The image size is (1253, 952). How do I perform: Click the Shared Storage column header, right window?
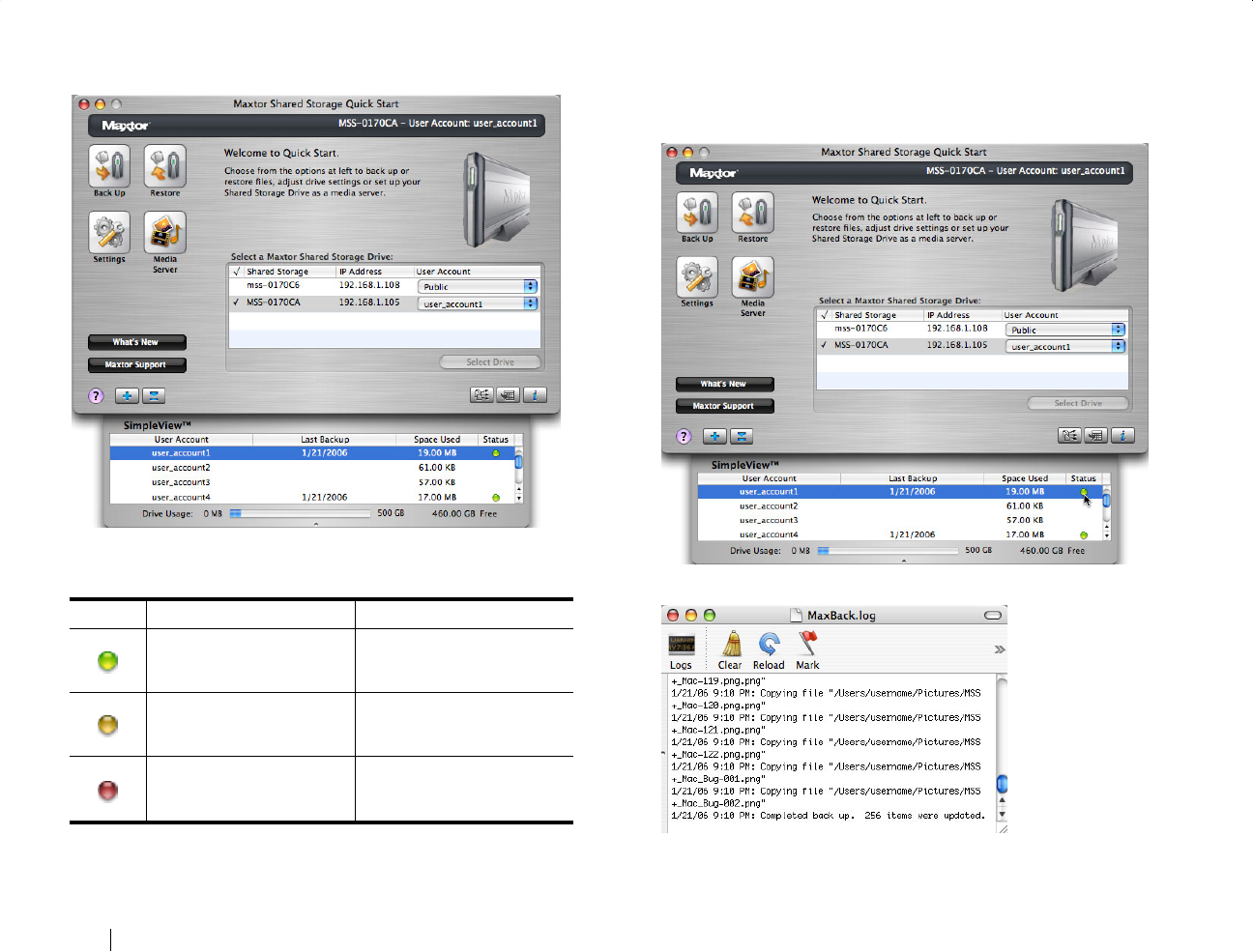click(878, 315)
